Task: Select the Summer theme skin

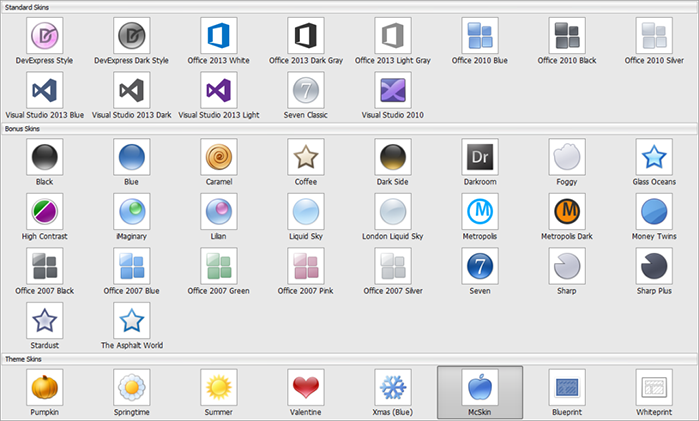Action: [x=218, y=387]
